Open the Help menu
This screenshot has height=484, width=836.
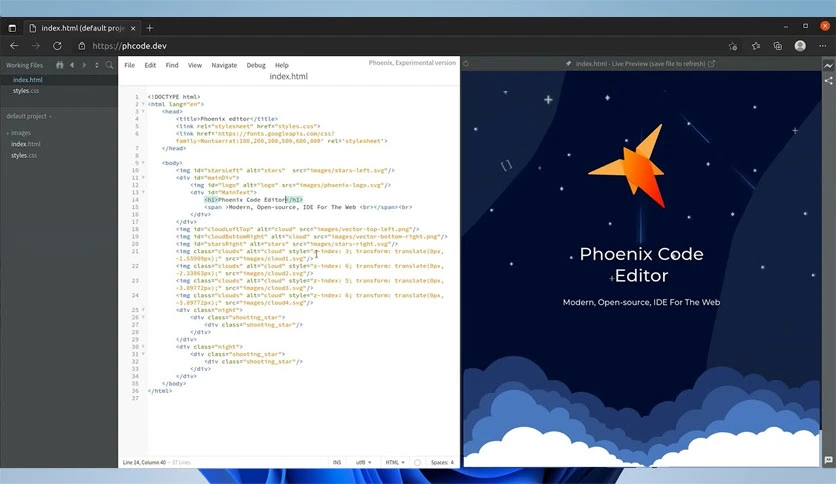282,65
